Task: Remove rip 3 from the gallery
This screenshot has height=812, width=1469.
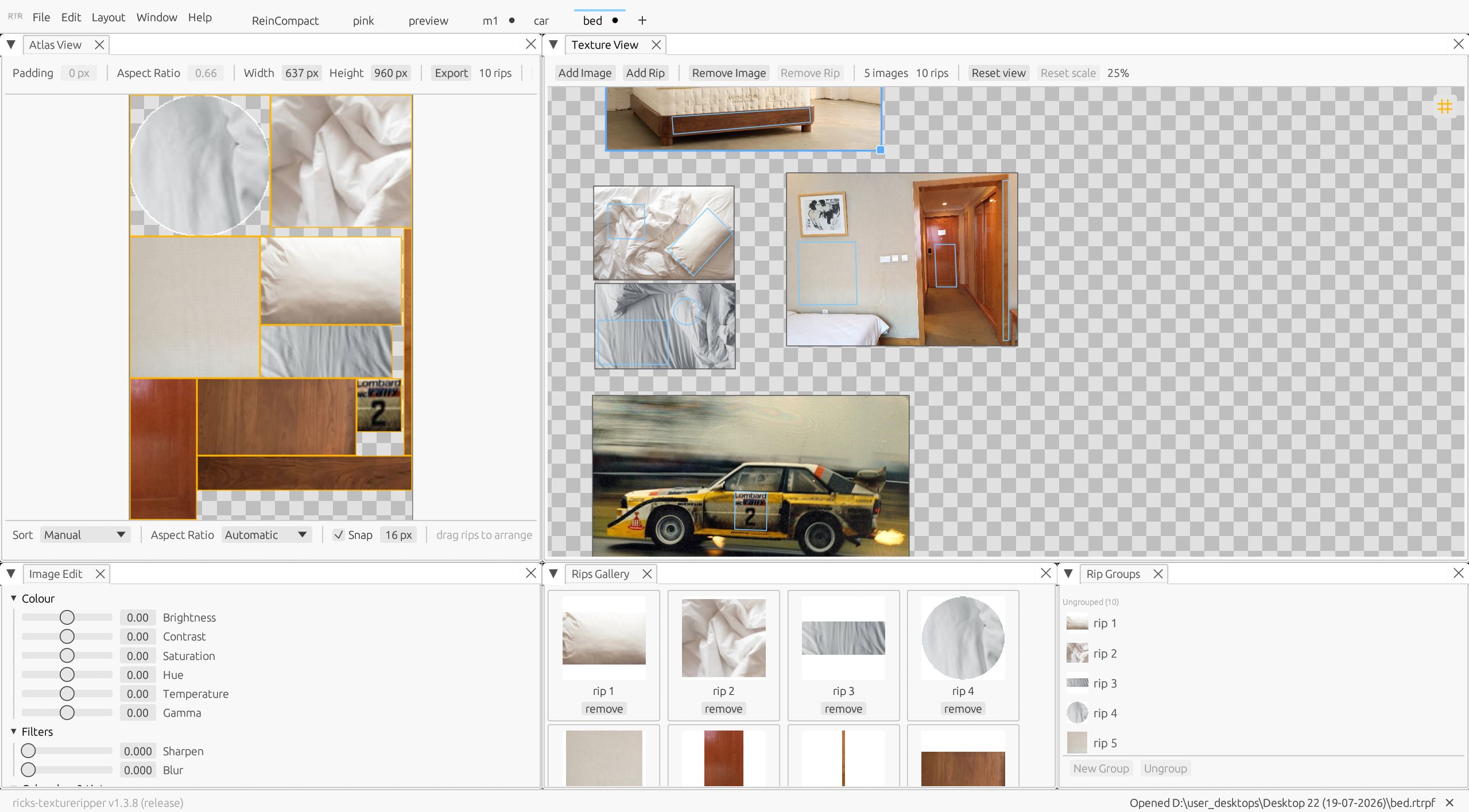Action: pos(843,709)
